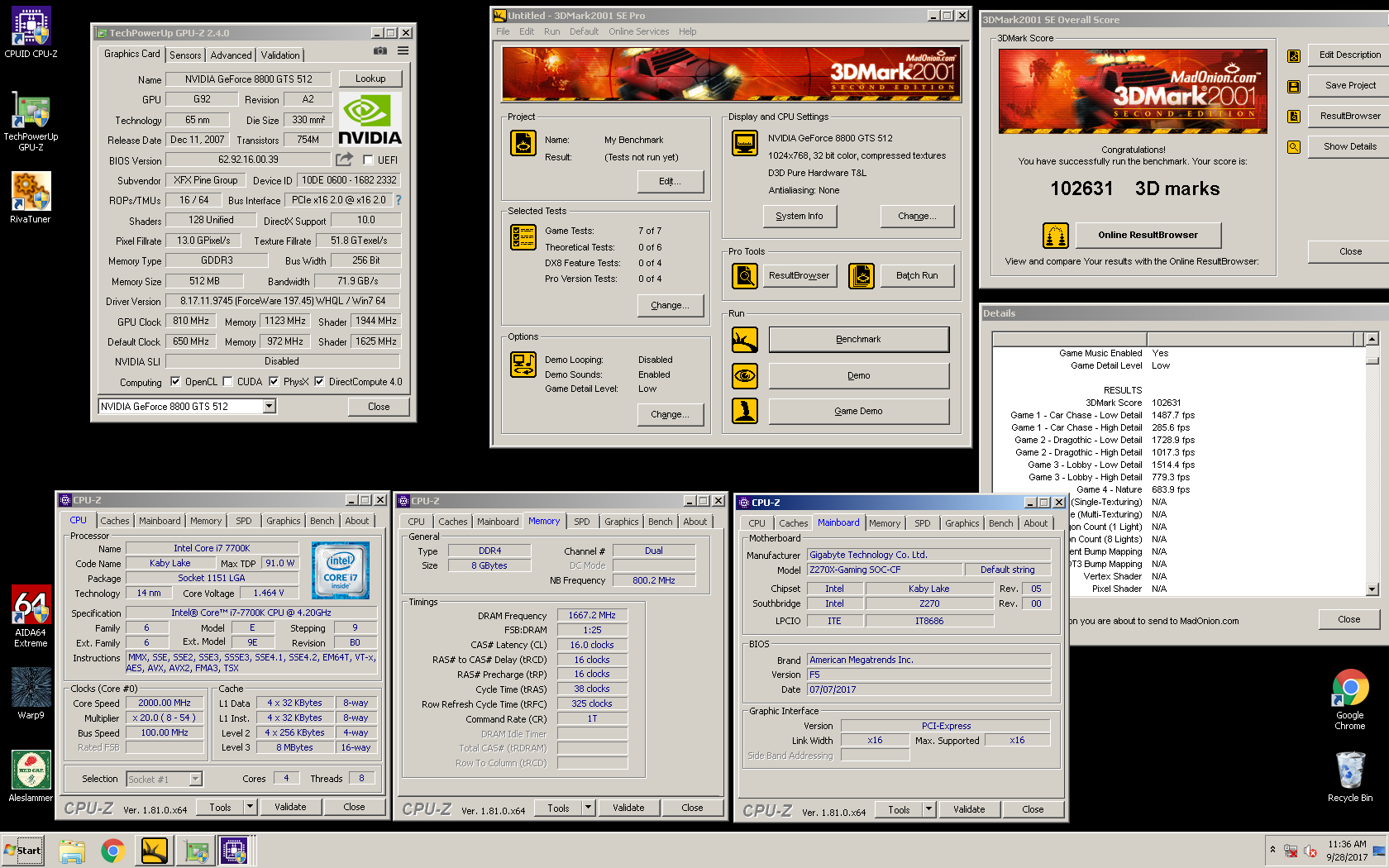The image size is (1389, 868).
Task: Toggle PhysX checkbox in GPU-Z
Action: point(274,382)
